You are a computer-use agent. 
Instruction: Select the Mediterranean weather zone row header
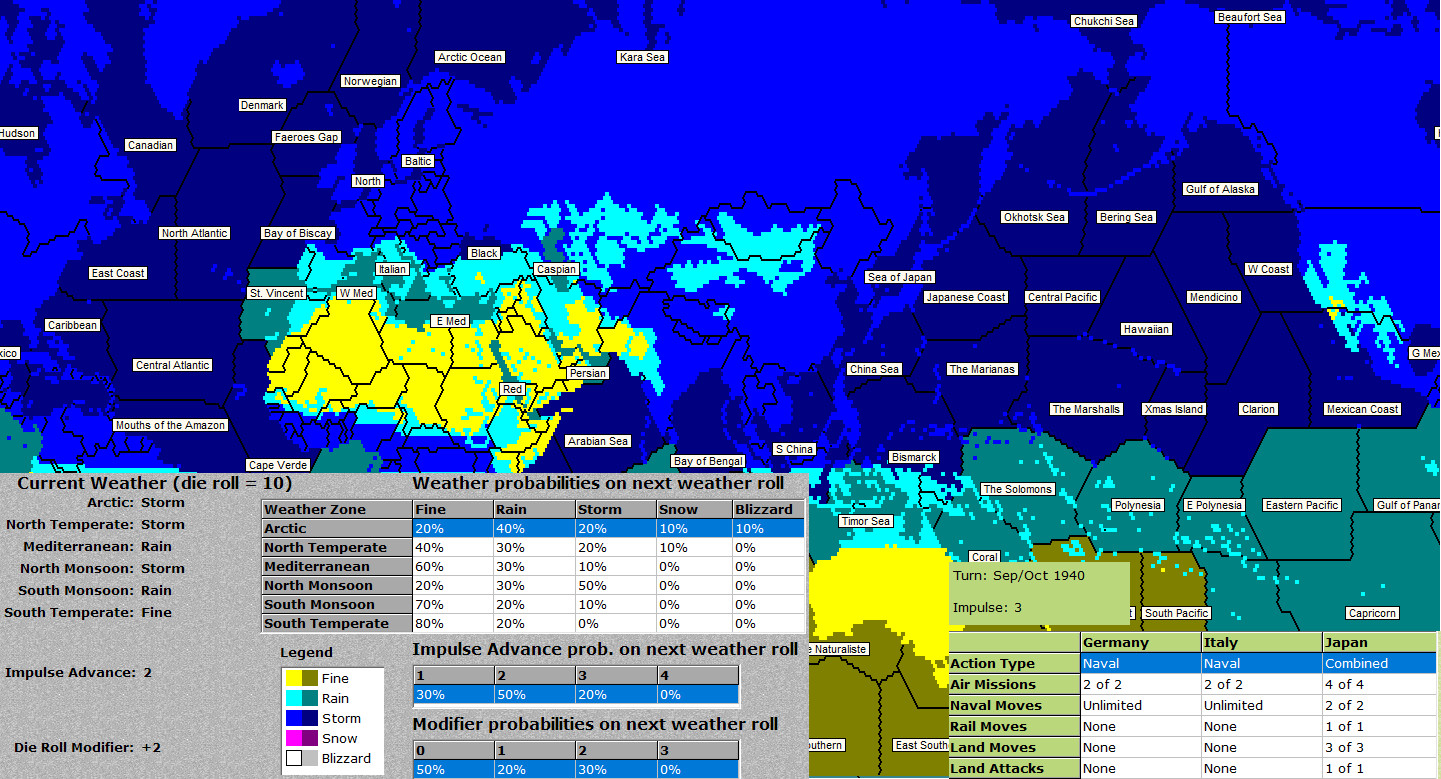click(x=337, y=566)
